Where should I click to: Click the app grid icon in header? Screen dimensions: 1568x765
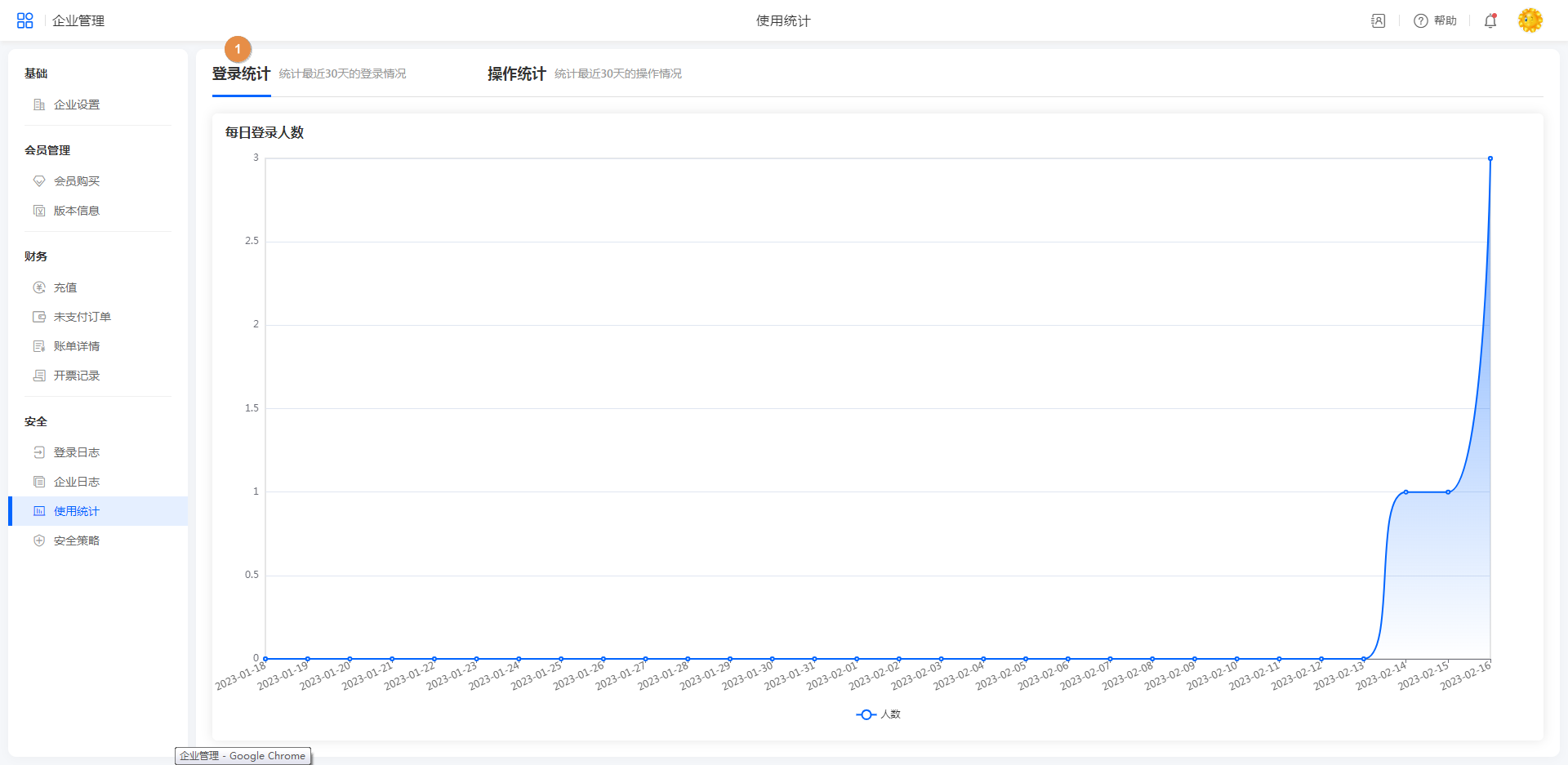click(25, 20)
